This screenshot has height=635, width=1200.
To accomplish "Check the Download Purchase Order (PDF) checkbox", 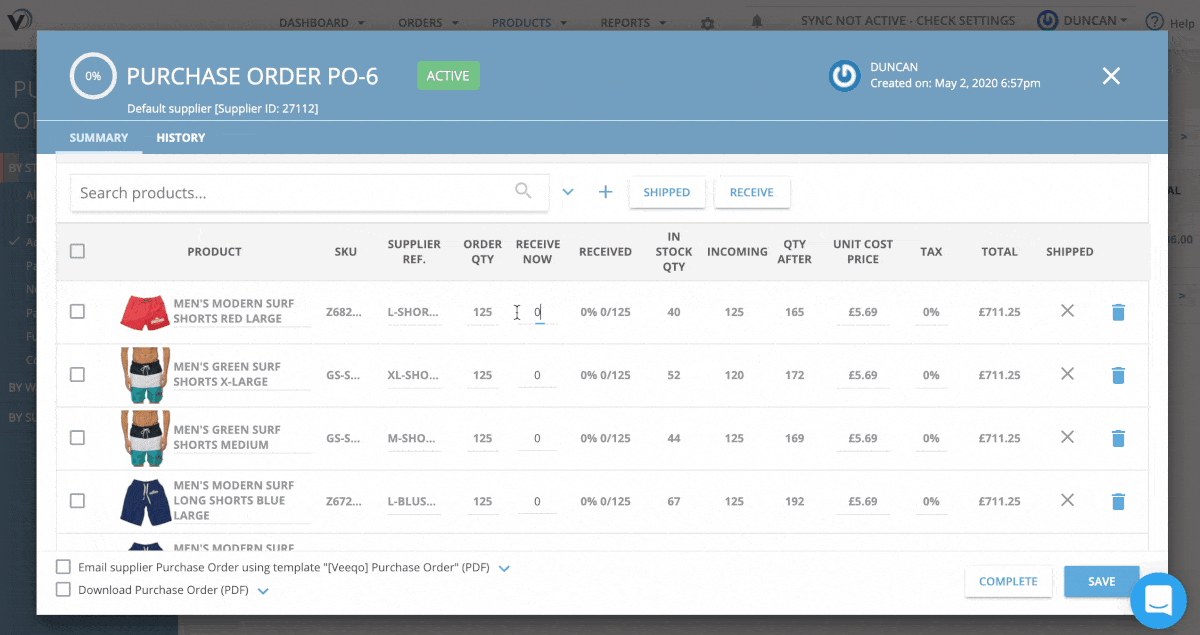I will 63,590.
